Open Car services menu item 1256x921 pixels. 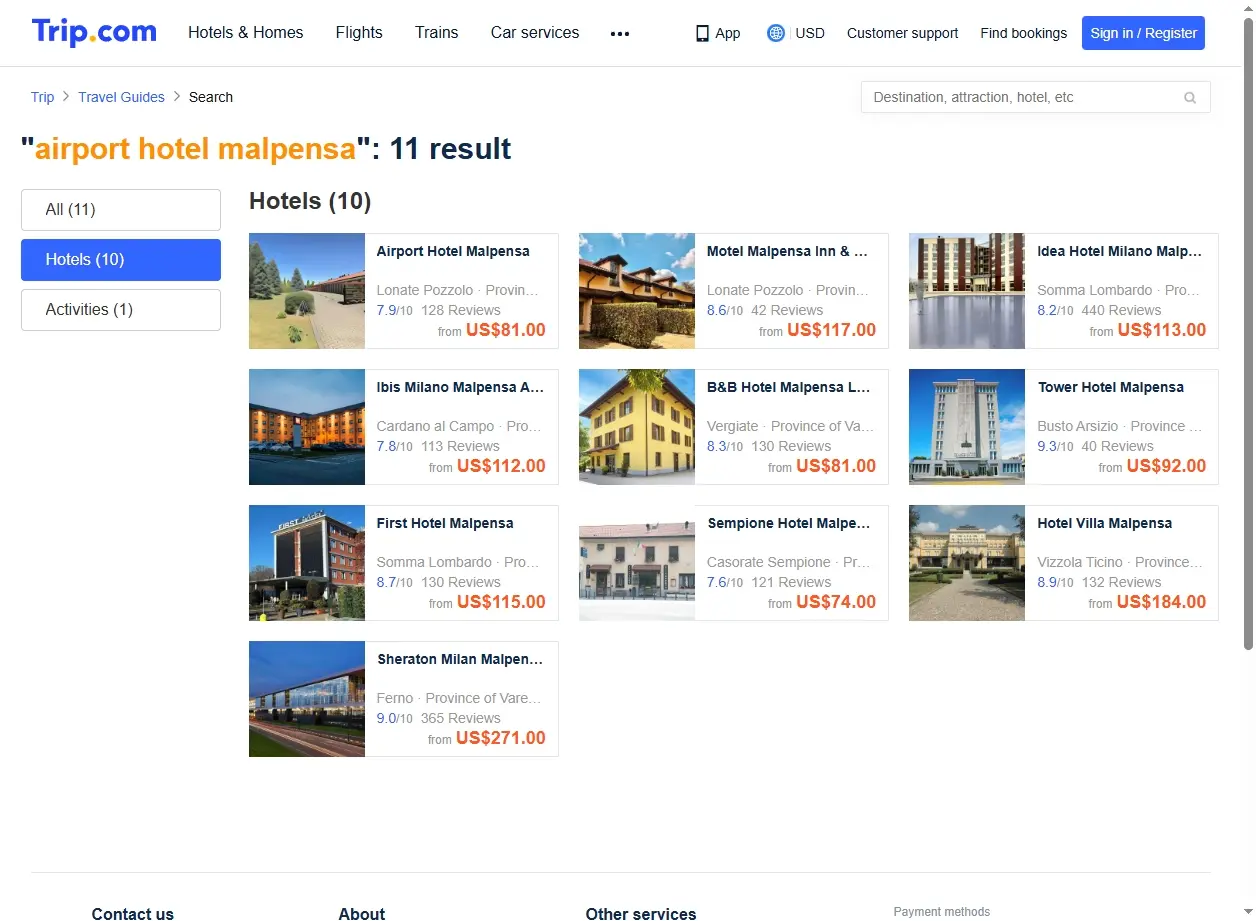click(x=535, y=33)
